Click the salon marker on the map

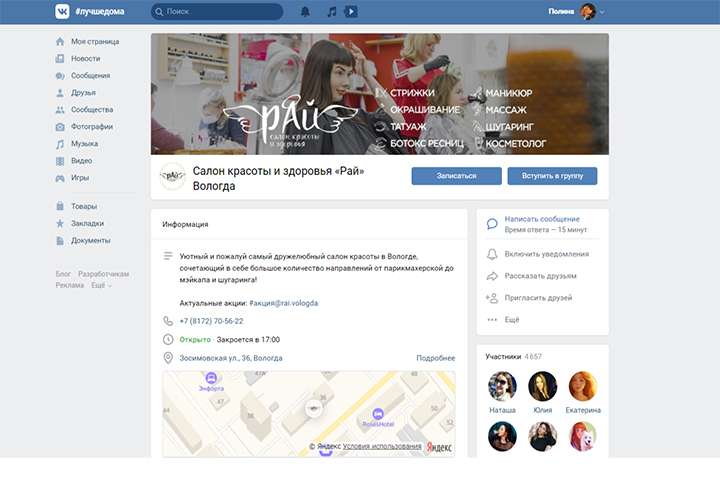(314, 408)
